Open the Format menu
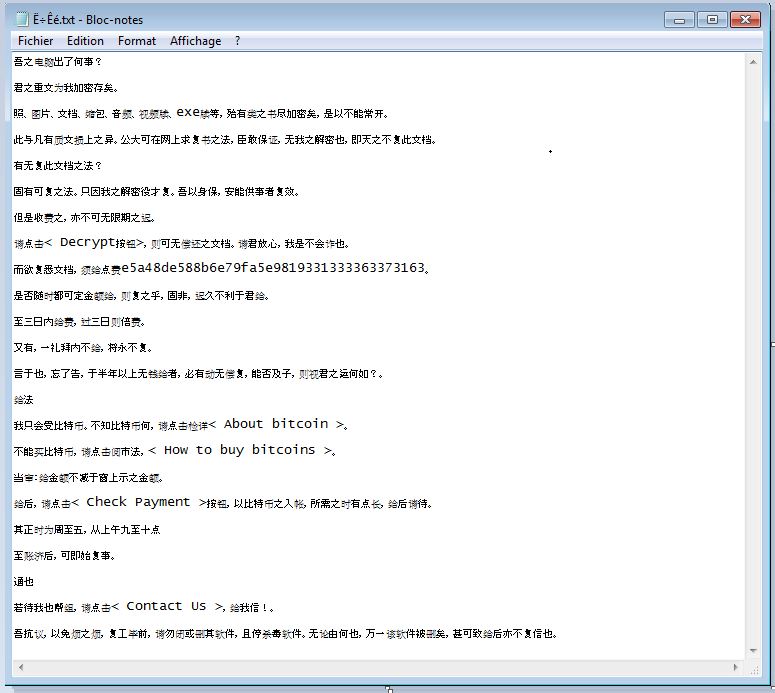The width and height of the screenshot is (775, 693). pos(137,41)
